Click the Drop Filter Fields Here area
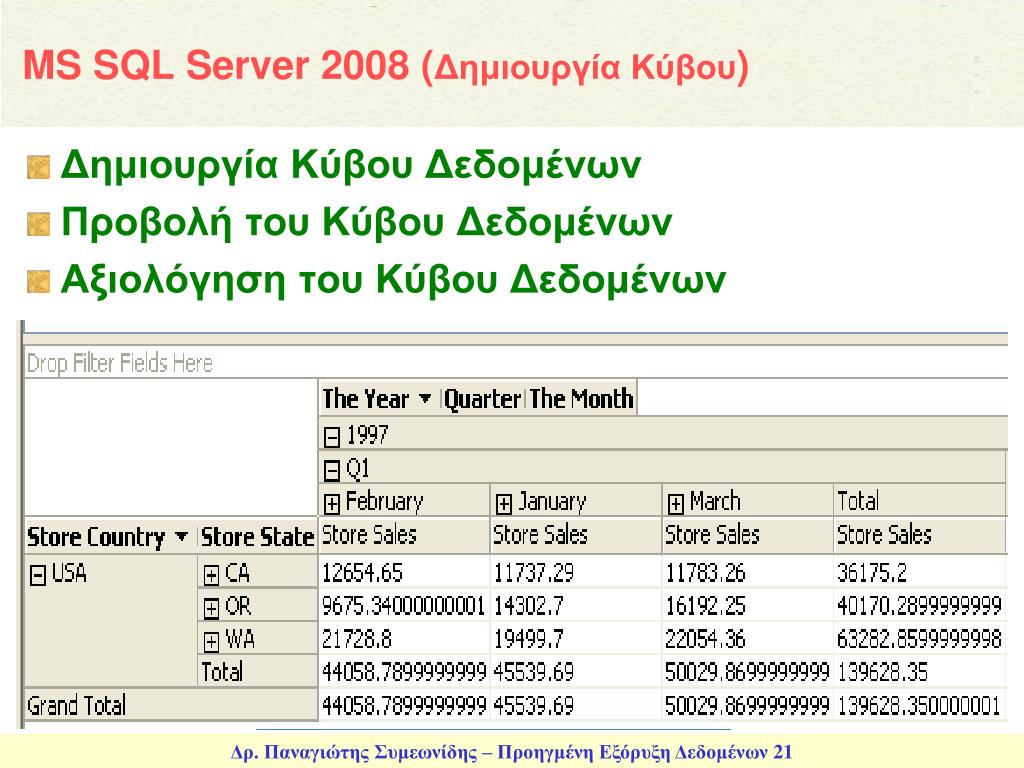 (x=516, y=362)
